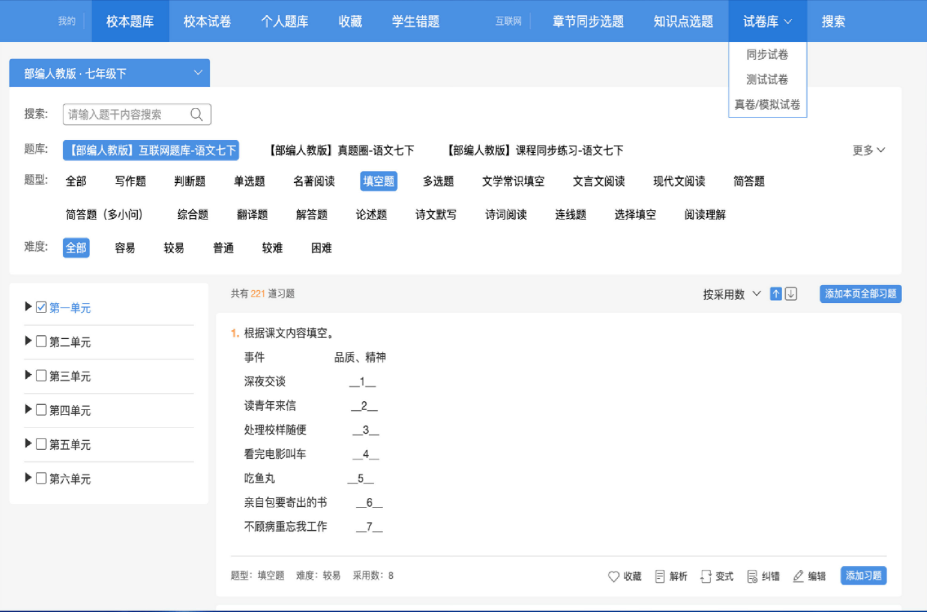
Task: Open the 部编人教版·七年级下 textbook dropdown
Action: click(x=109, y=73)
